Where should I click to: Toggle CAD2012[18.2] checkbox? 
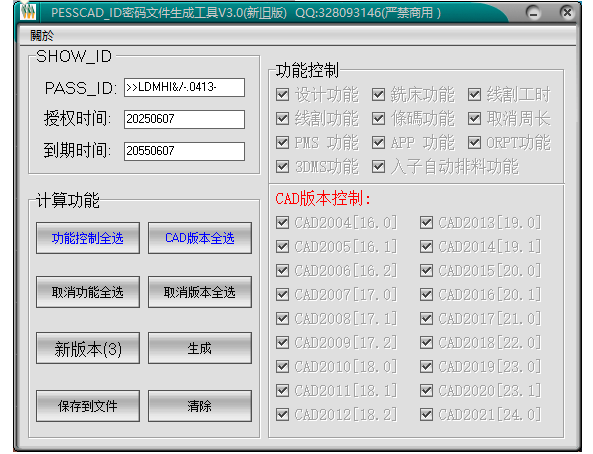[283, 414]
